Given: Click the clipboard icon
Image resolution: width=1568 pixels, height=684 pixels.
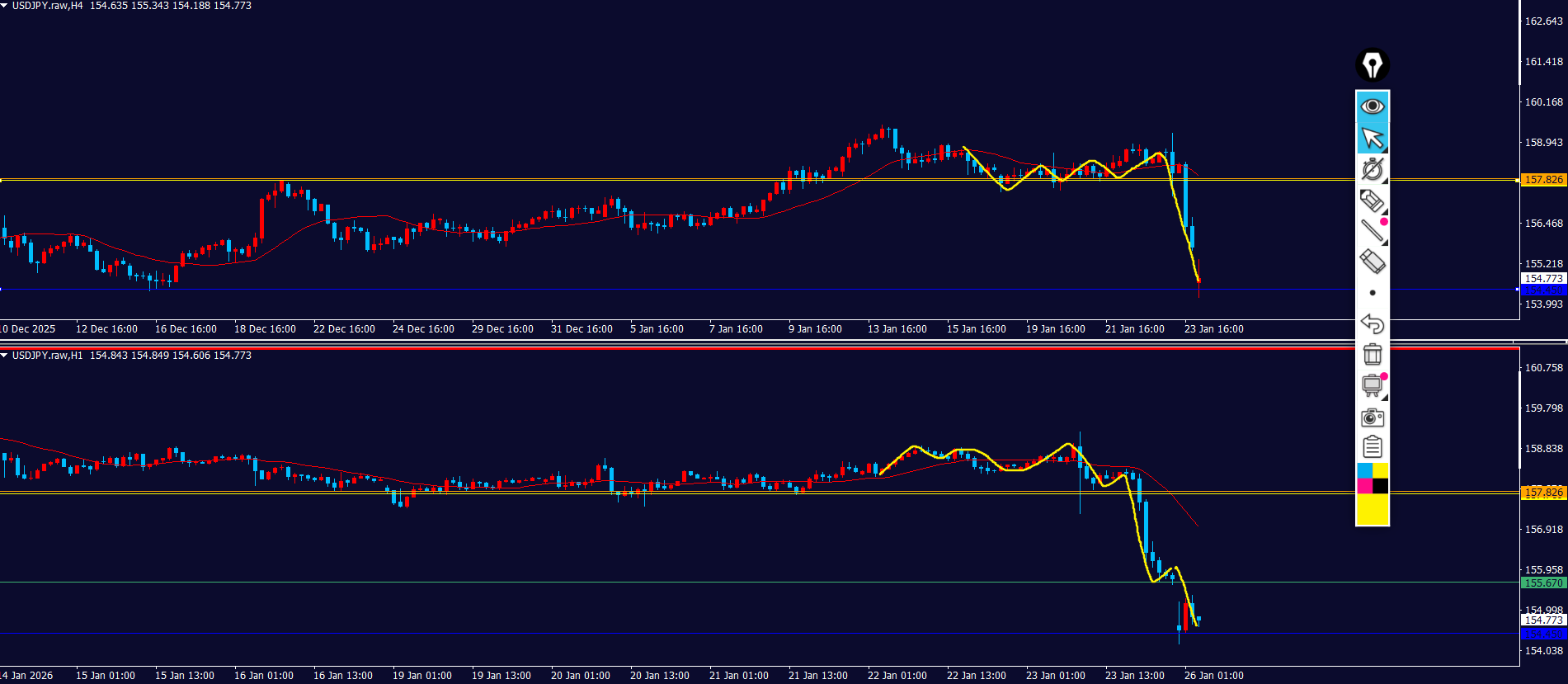Looking at the screenshot, I should [x=1373, y=447].
